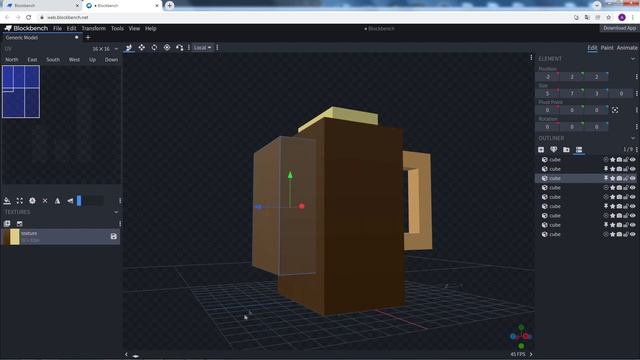Open the View menu
Screen dimensions: 640x360
pos(134,29)
